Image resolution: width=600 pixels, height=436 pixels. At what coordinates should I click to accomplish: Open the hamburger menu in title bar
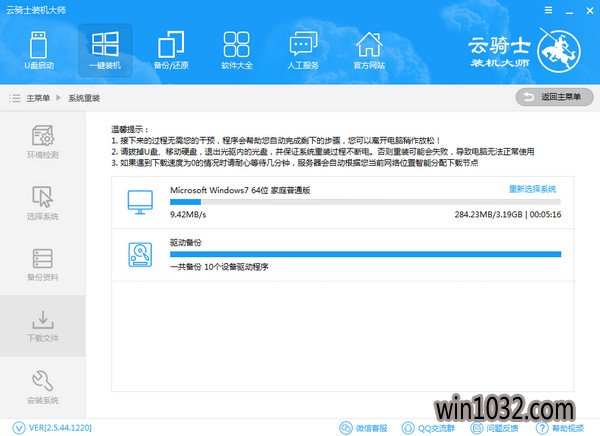548,10
